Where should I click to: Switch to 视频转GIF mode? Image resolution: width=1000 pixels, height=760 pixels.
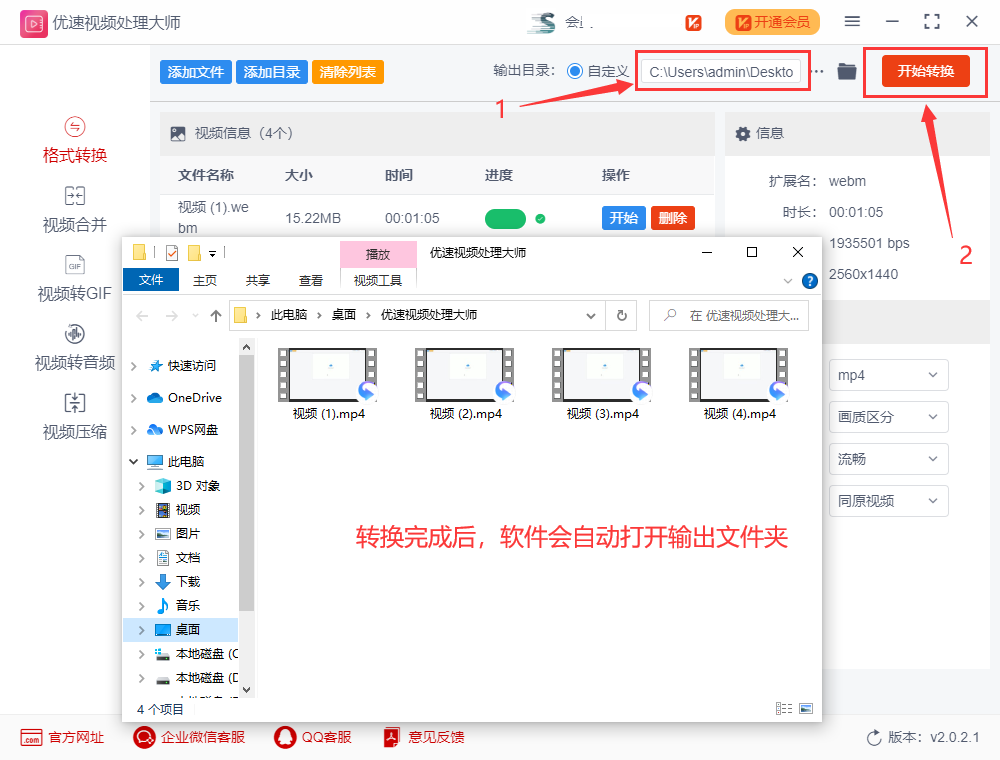pyautogui.click(x=74, y=276)
